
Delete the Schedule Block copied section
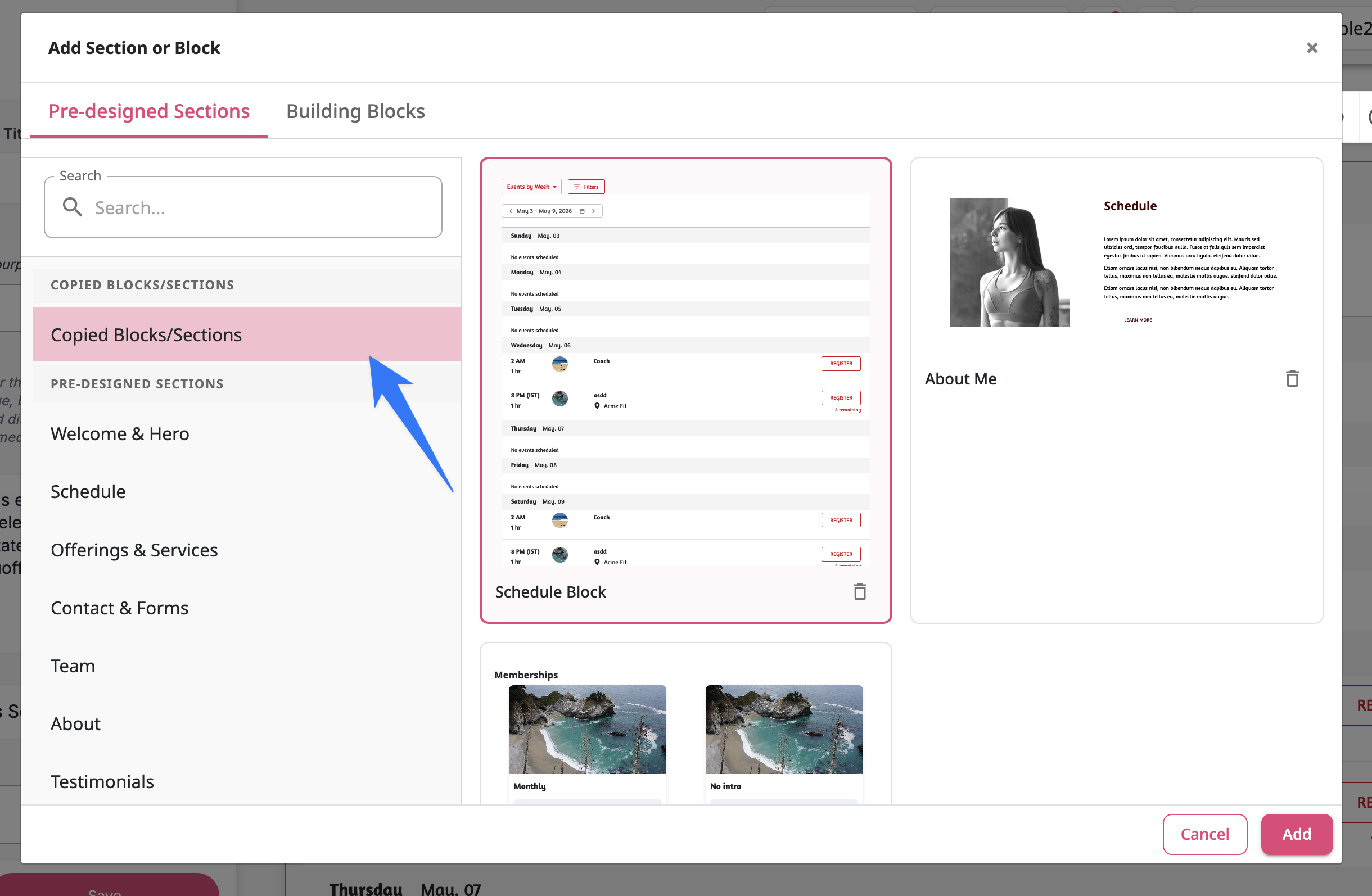click(860, 592)
